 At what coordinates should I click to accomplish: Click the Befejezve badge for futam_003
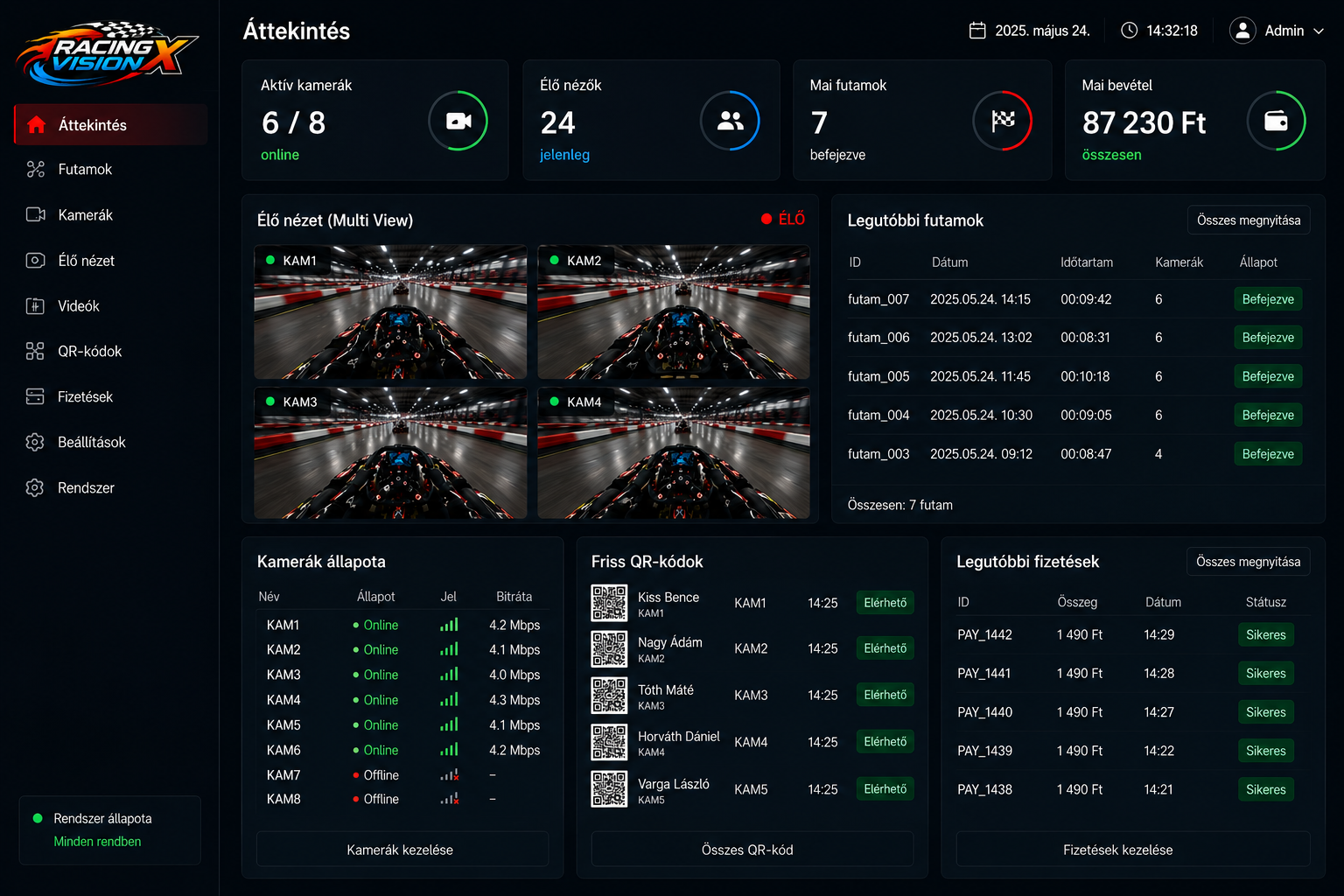pos(1268,454)
